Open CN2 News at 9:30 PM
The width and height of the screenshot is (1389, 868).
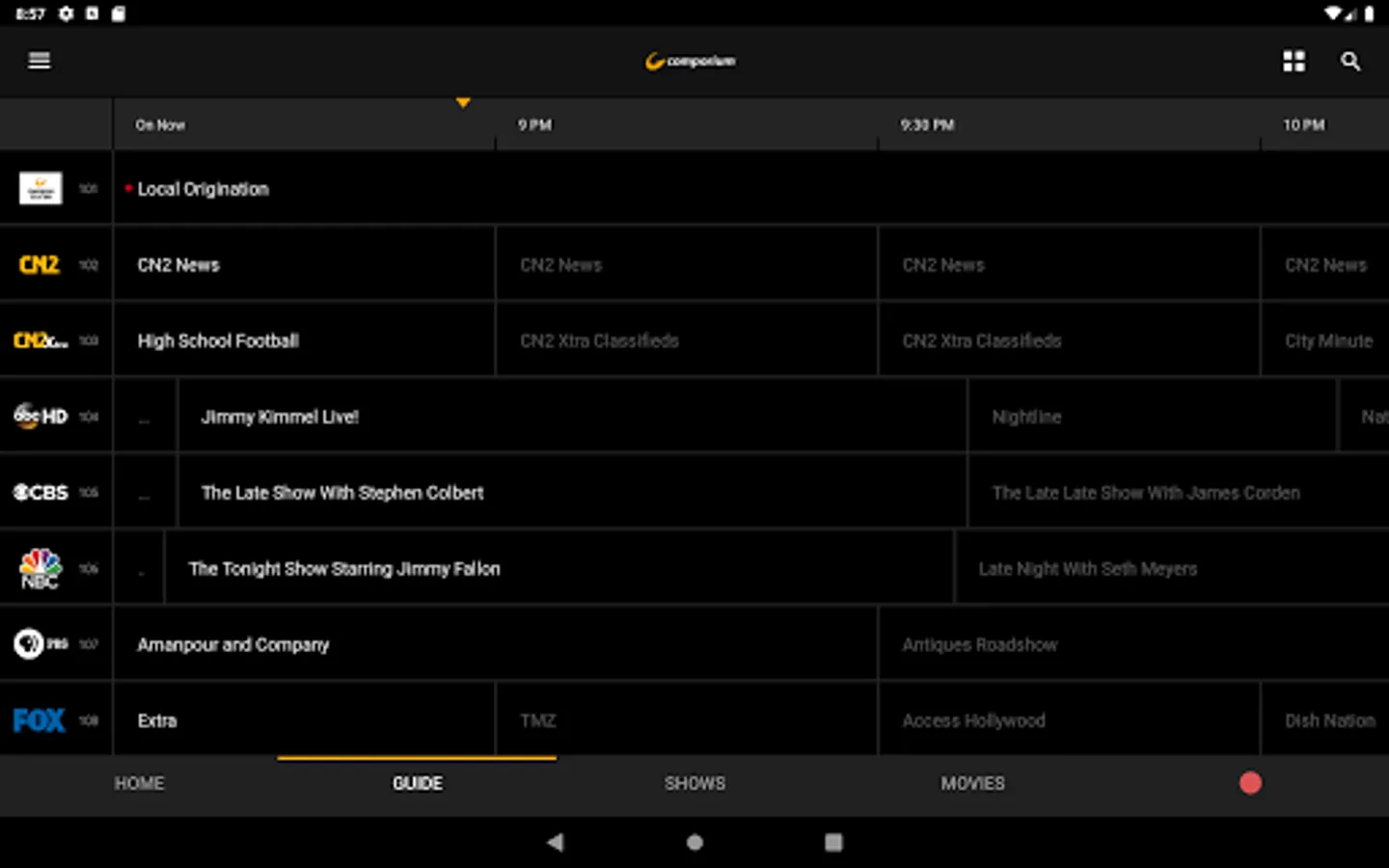[x=1069, y=265]
